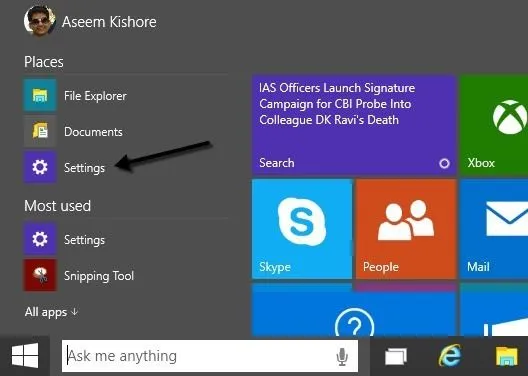528x376 pixels.
Task: Click the Documents folder icon under Places
Action: pyautogui.click(x=40, y=132)
